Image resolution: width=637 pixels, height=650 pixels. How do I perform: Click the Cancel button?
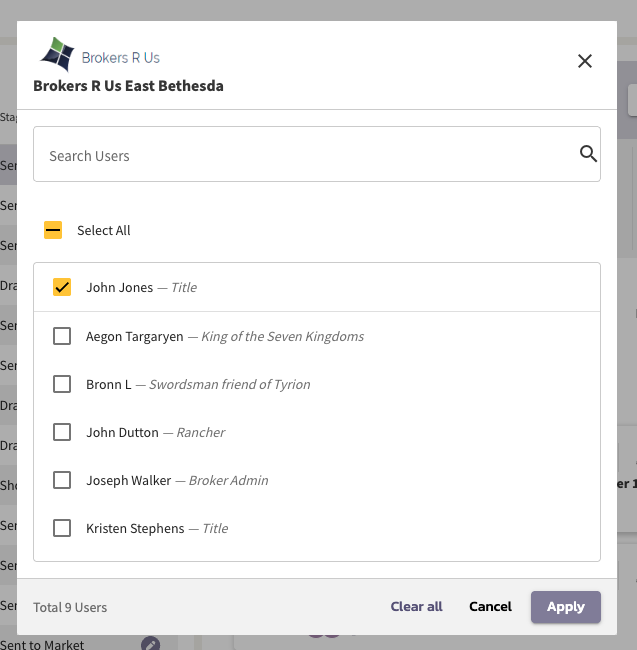490,607
